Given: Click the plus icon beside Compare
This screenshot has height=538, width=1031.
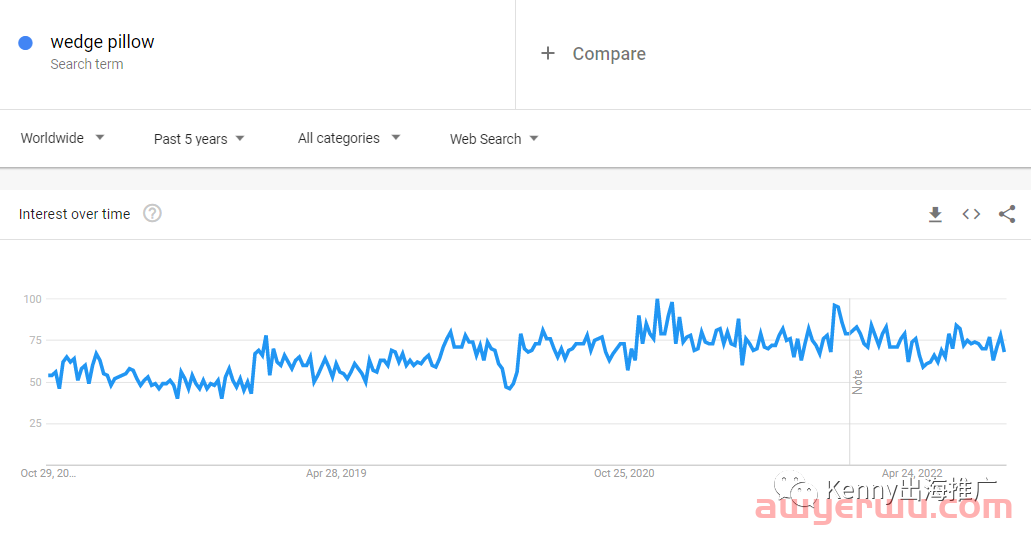Looking at the screenshot, I should (548, 53).
